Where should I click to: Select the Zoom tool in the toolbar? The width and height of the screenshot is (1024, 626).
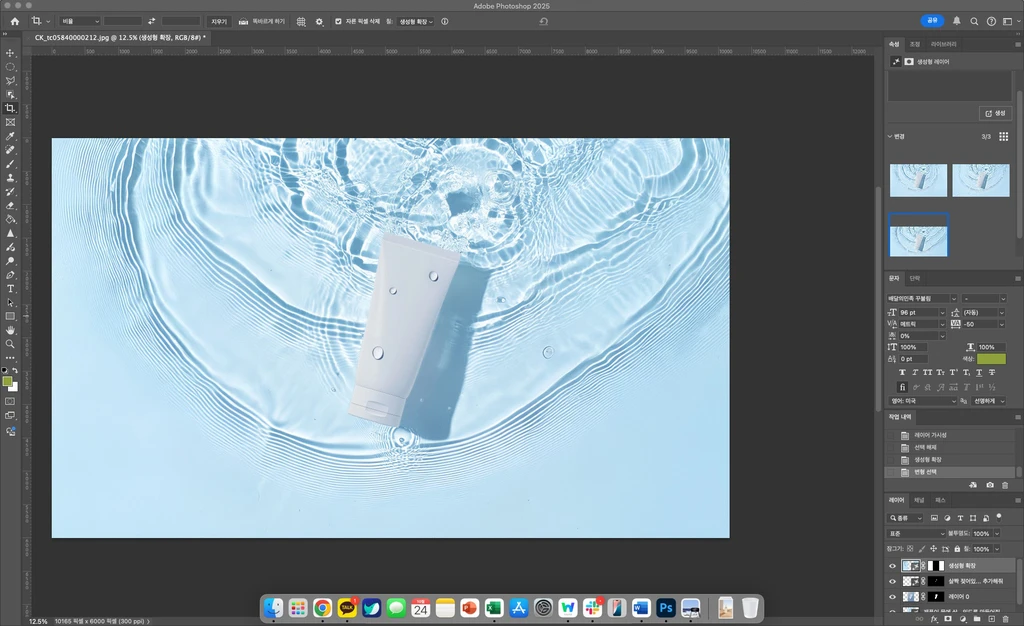[10, 343]
